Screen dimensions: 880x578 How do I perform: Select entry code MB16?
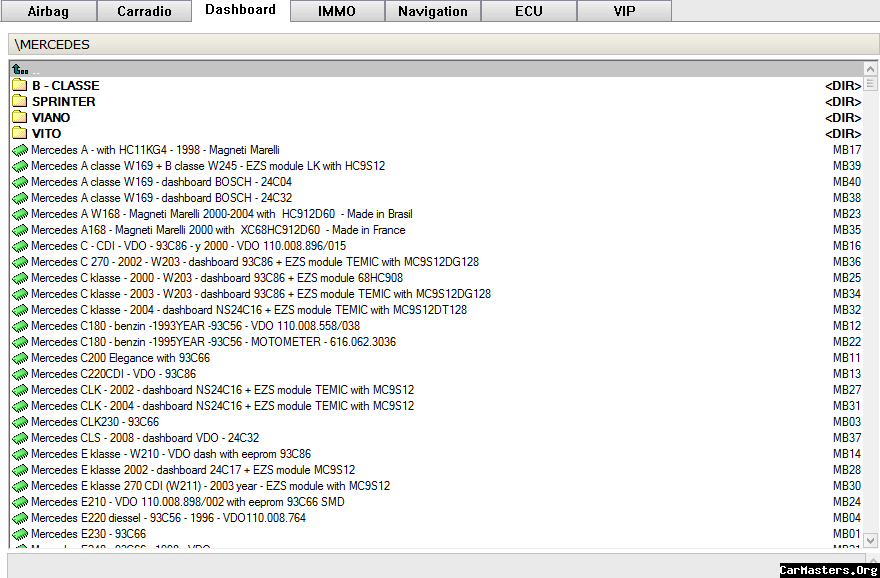(x=847, y=246)
